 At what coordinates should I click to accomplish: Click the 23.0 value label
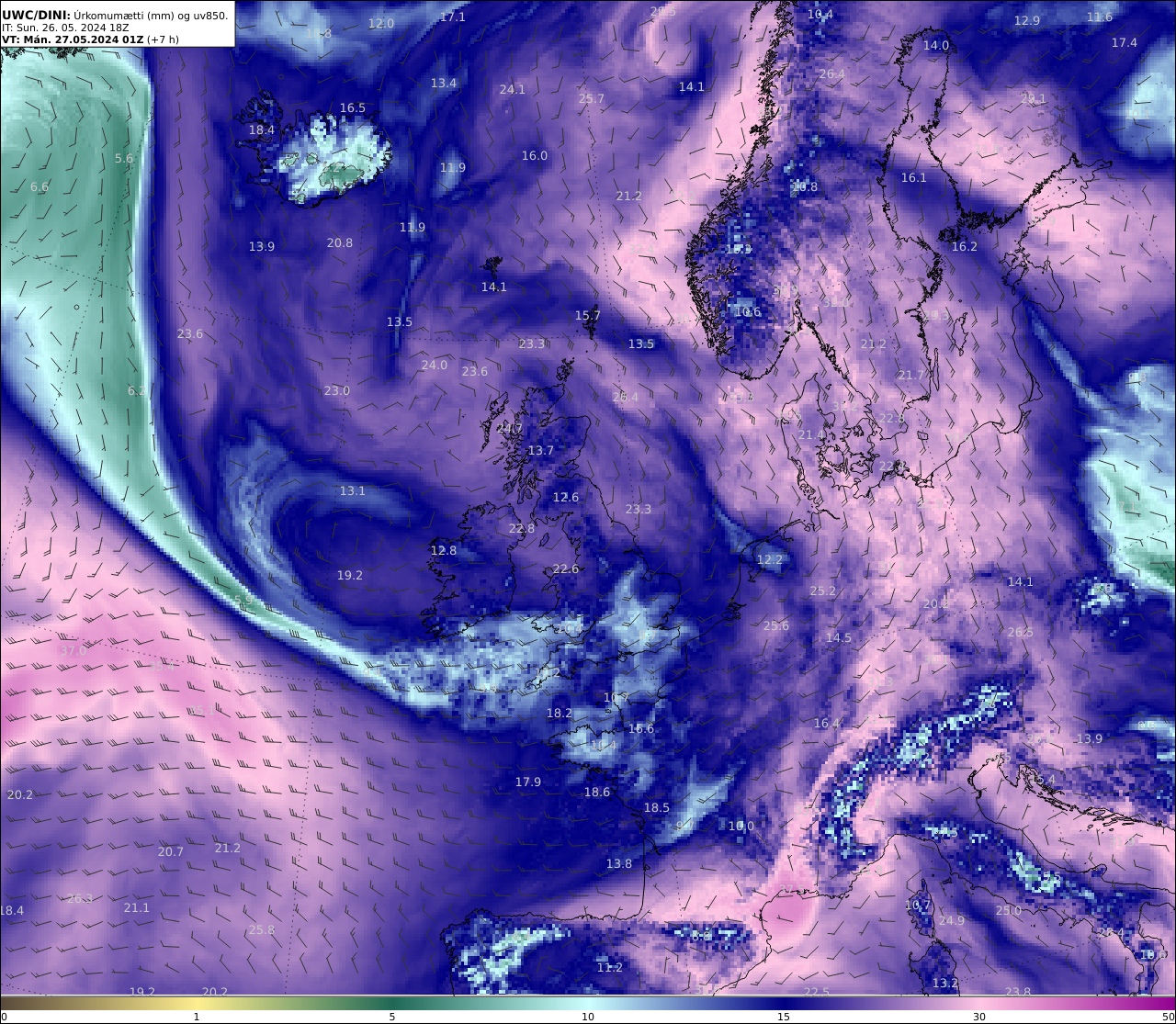[x=337, y=390]
